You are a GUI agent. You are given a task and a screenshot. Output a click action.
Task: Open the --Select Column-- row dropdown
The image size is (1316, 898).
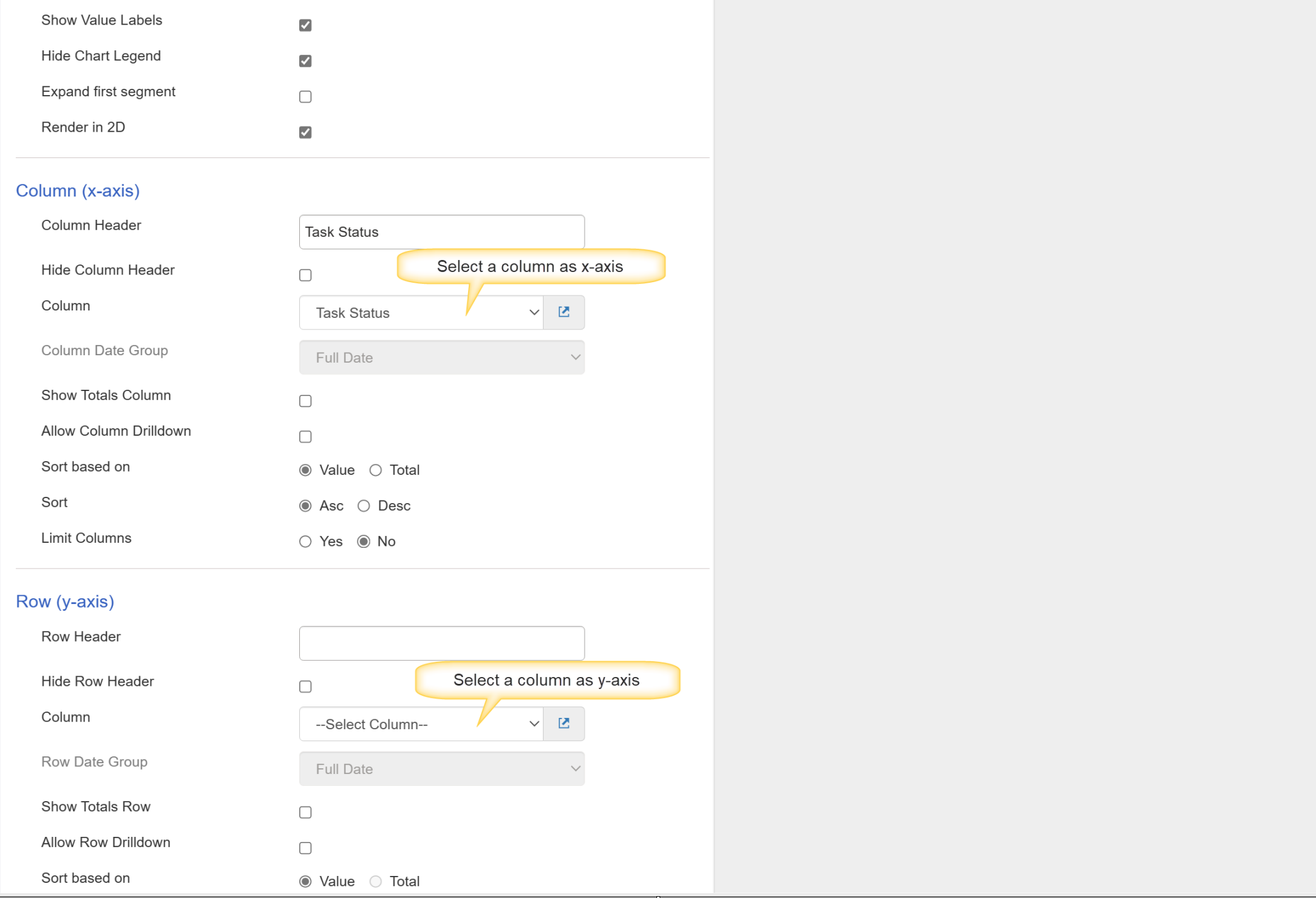(421, 724)
